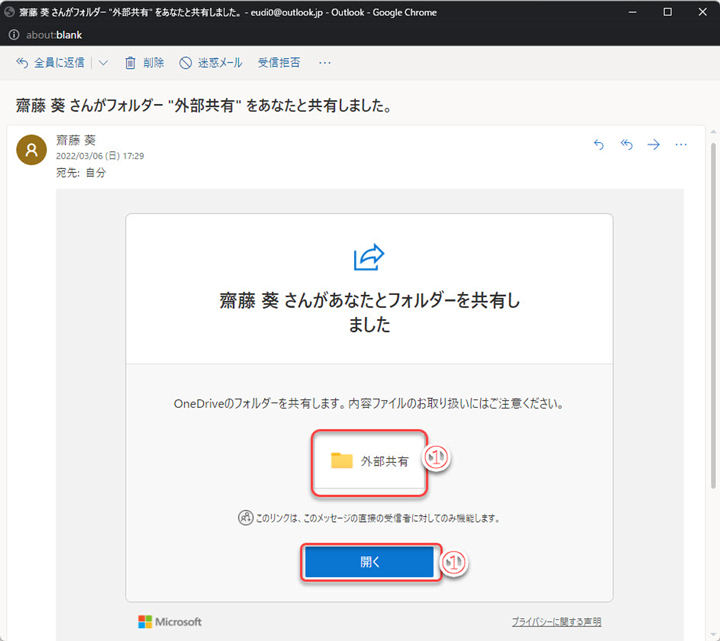Click the site info icon in address bar

(14, 35)
